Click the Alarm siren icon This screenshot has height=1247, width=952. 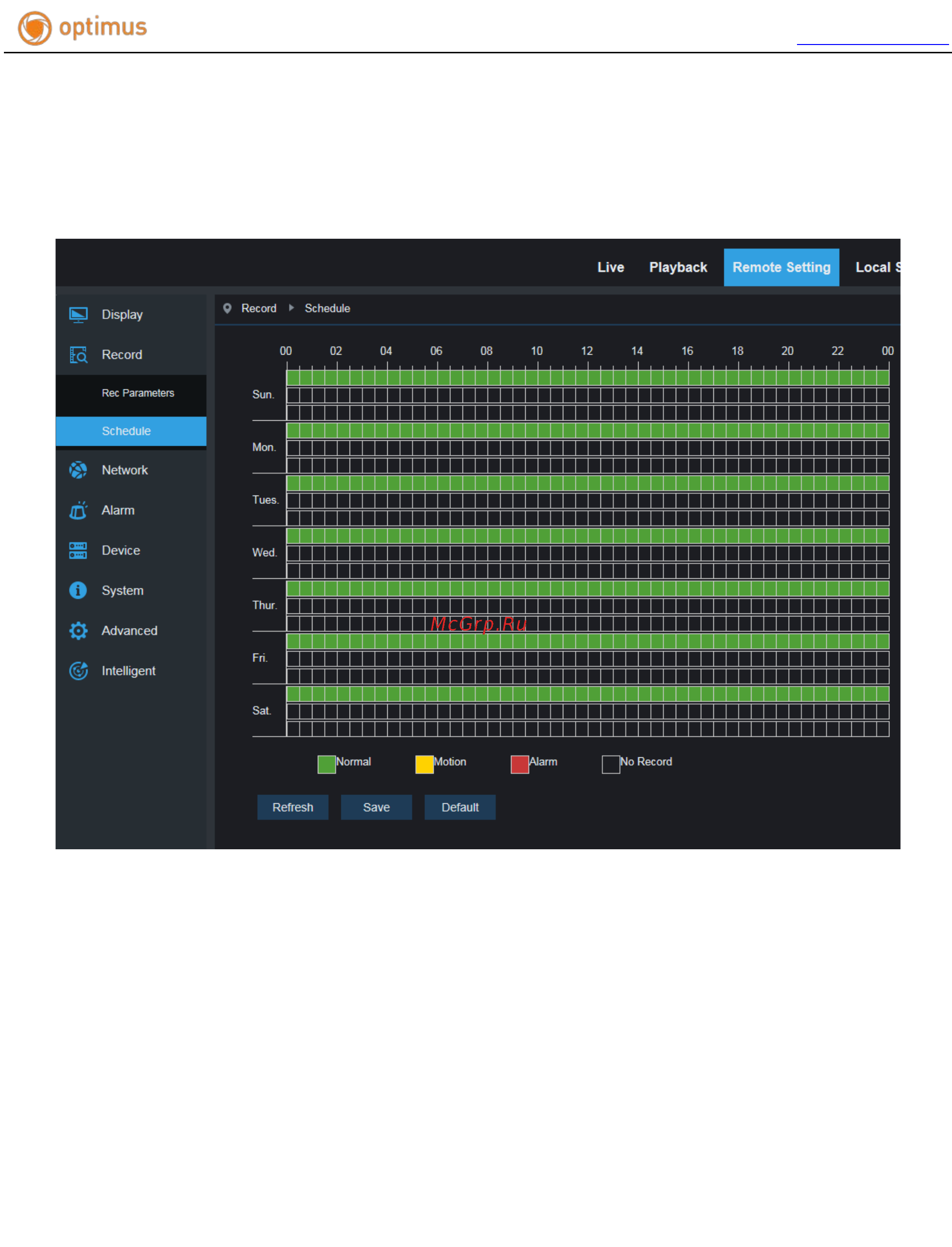coord(78,510)
